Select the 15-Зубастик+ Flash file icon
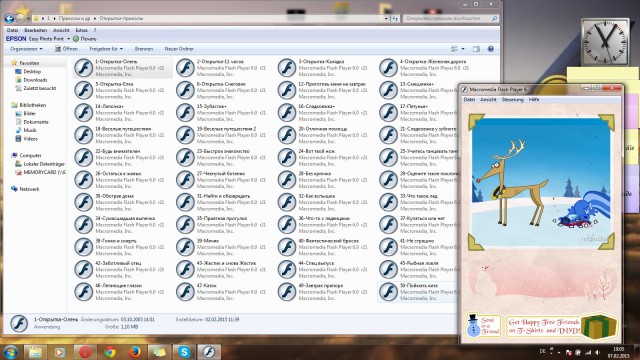 pyautogui.click(x=185, y=113)
